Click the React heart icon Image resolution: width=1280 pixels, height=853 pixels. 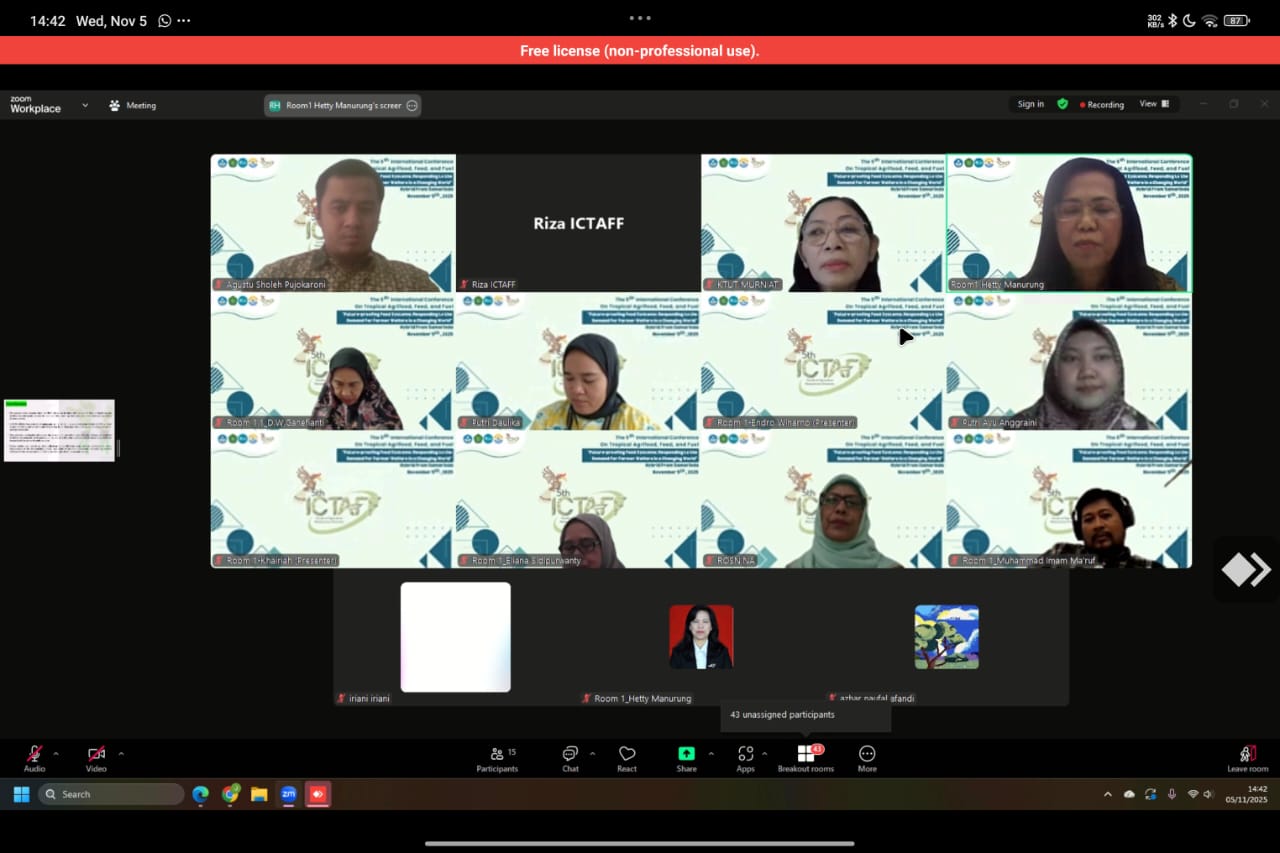(627, 754)
